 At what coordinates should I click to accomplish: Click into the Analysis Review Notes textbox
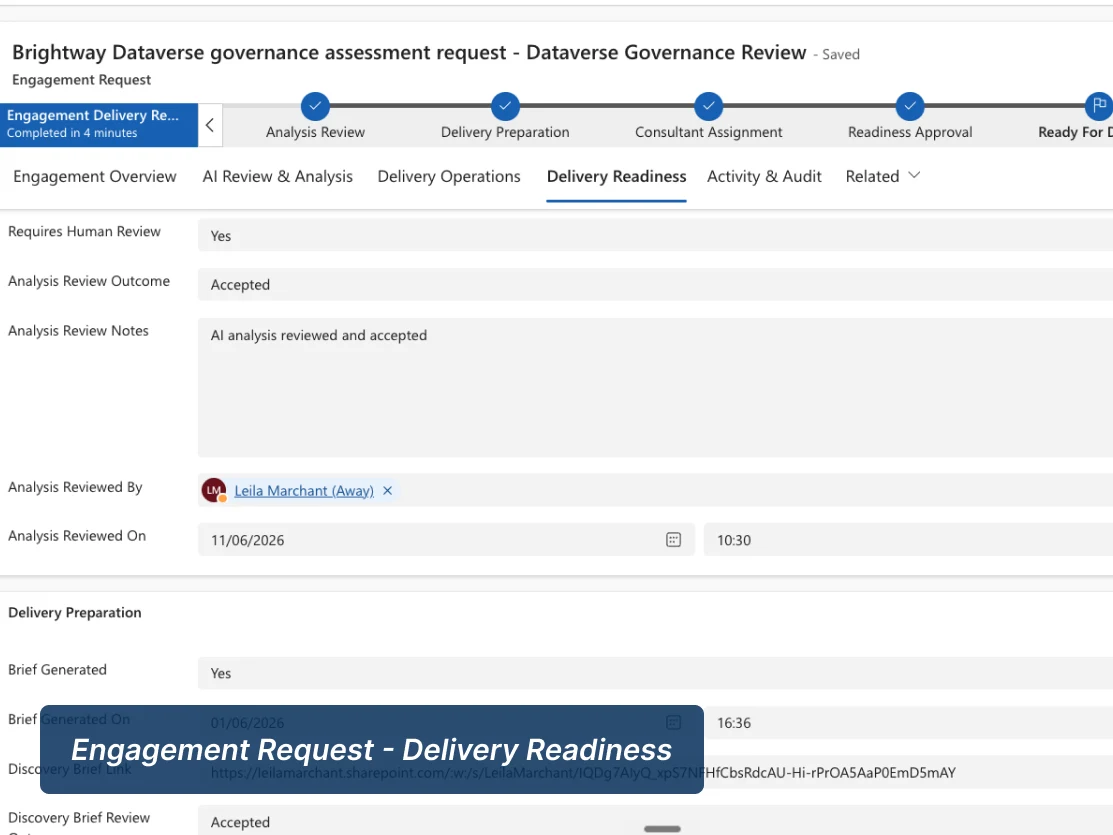click(x=655, y=387)
